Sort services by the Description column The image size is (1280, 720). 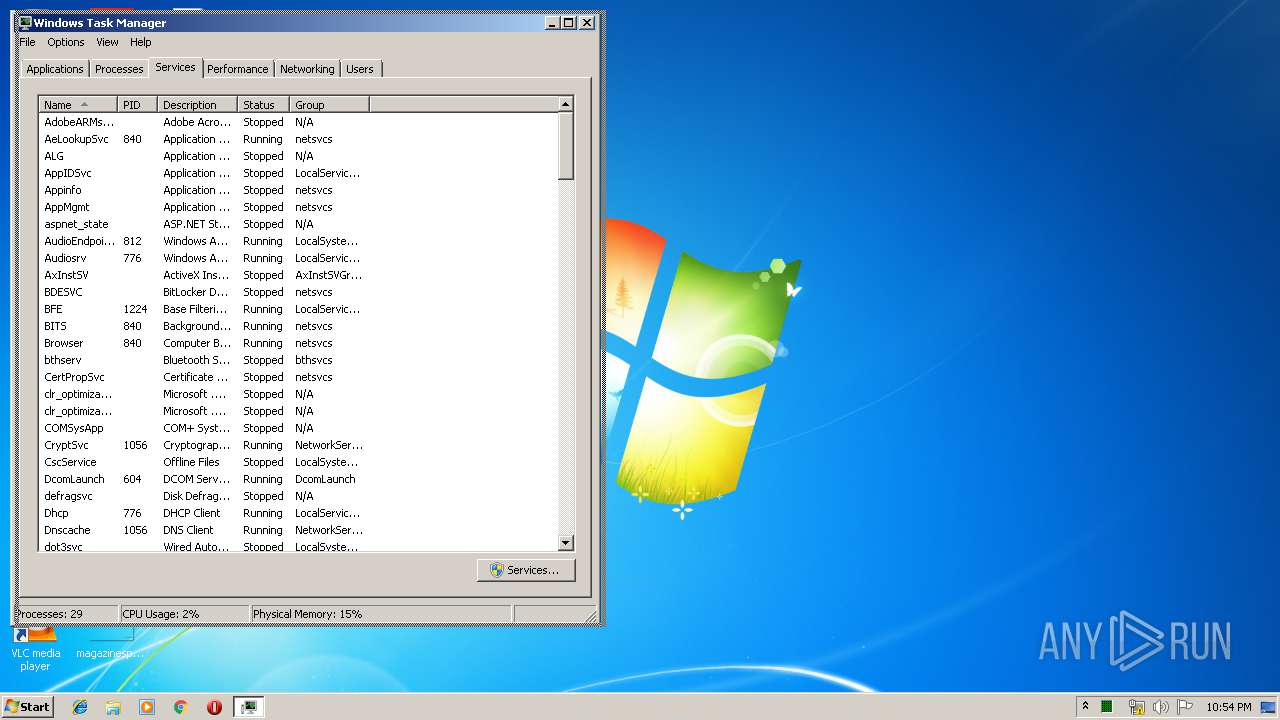click(x=198, y=104)
